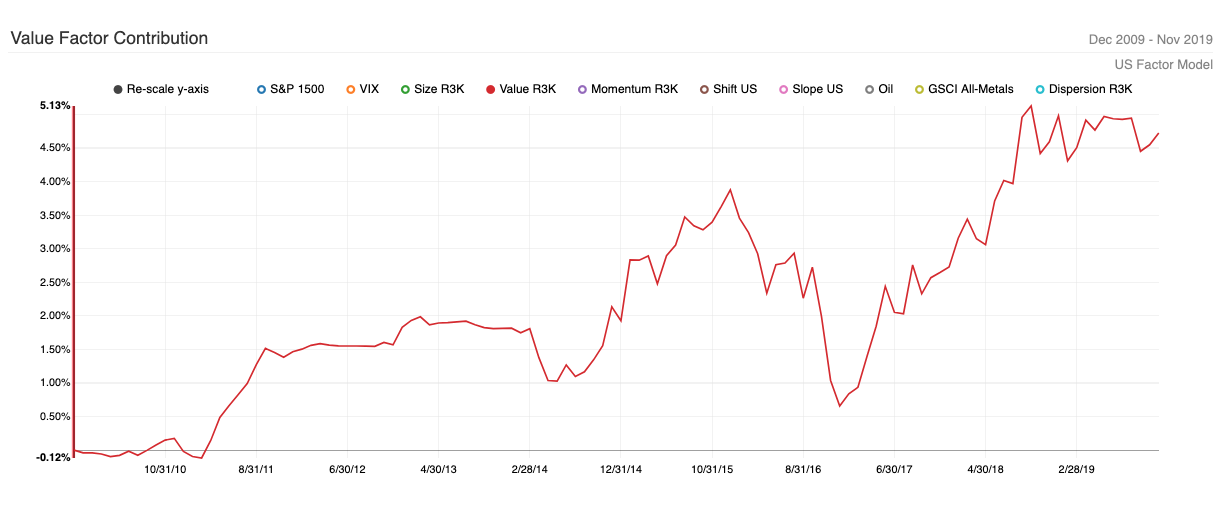Click the dark Re-scale y-axis dot marker
The height and width of the screenshot is (523, 1221).
tap(119, 89)
